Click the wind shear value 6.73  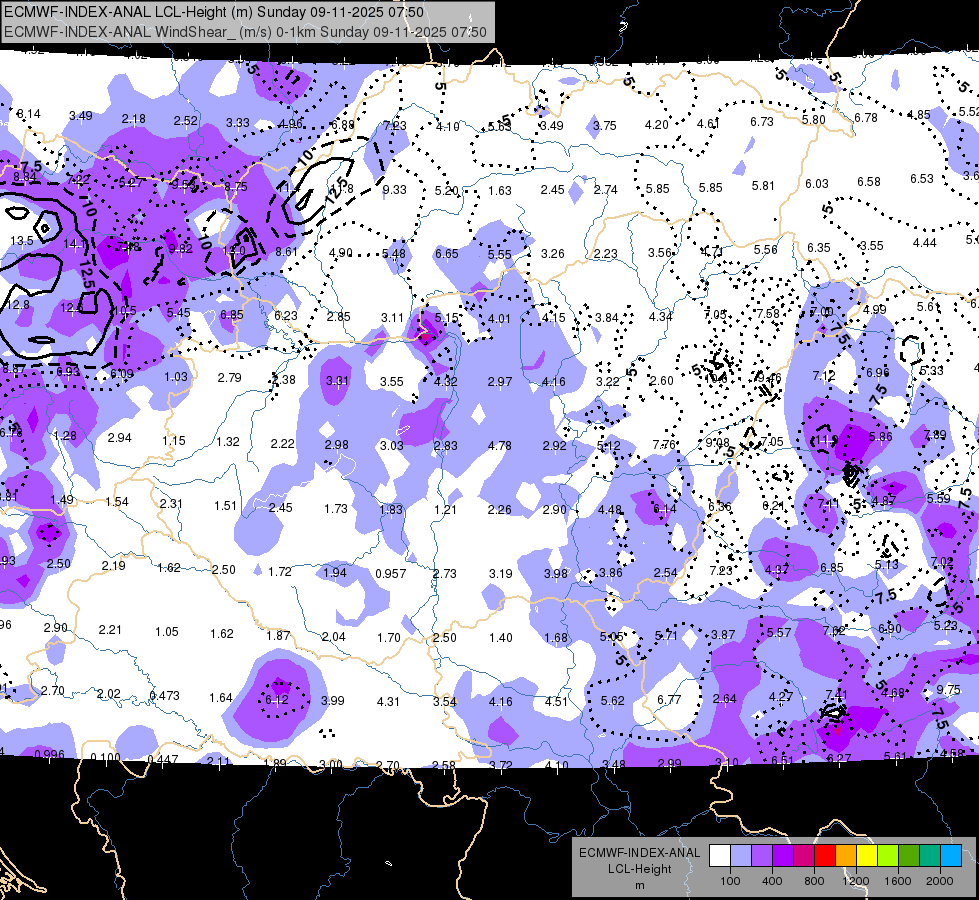[762, 121]
